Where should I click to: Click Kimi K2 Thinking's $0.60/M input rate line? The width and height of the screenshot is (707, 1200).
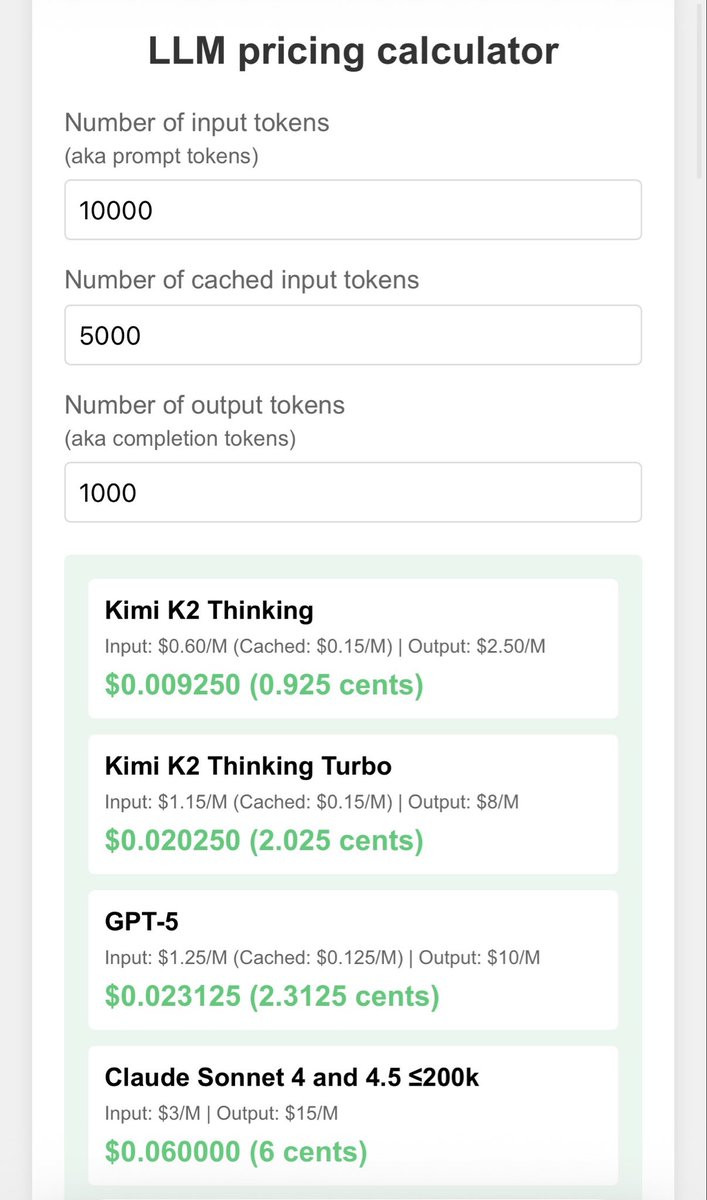325,646
